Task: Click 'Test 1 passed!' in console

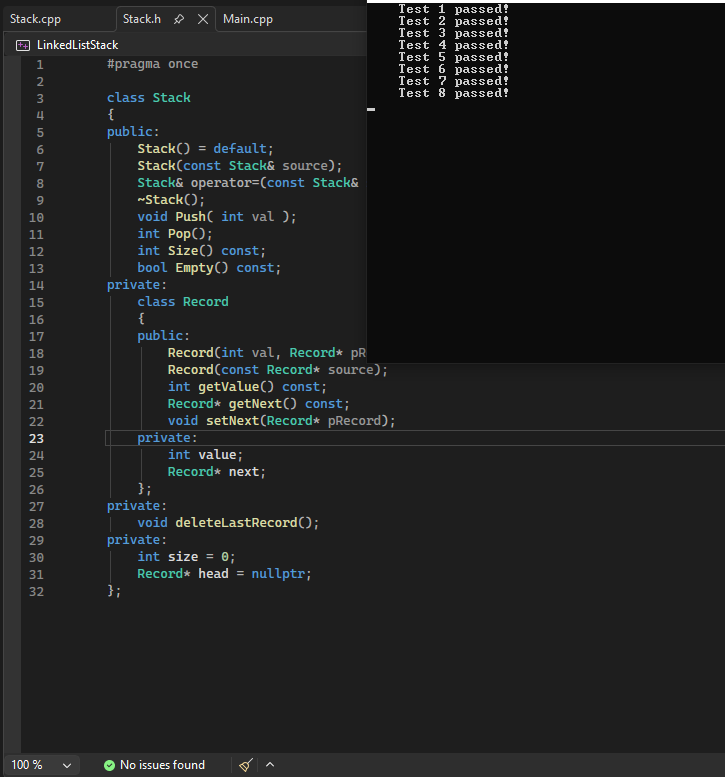Action: [453, 9]
